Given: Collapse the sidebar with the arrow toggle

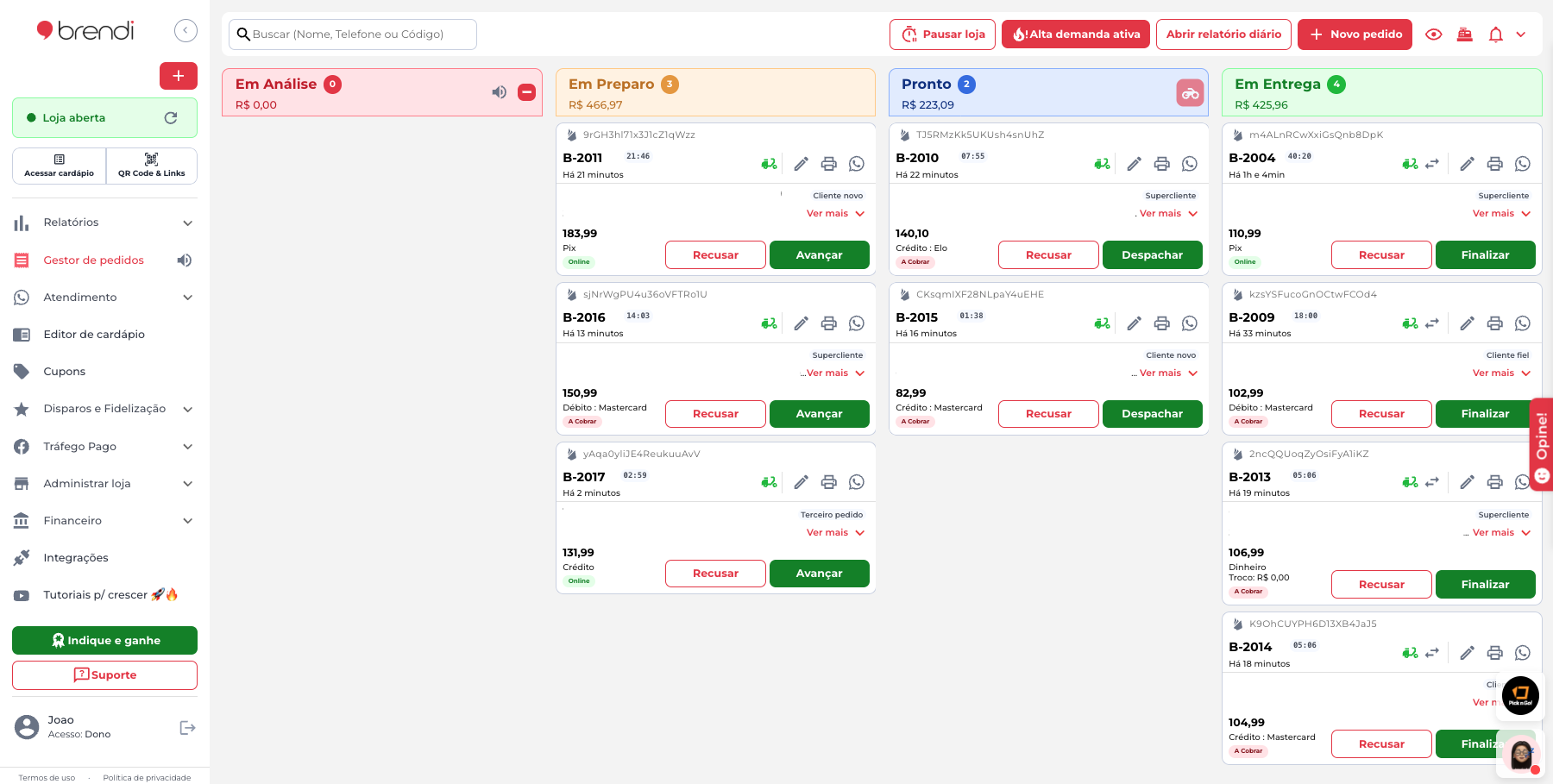Looking at the screenshot, I should click(x=185, y=29).
